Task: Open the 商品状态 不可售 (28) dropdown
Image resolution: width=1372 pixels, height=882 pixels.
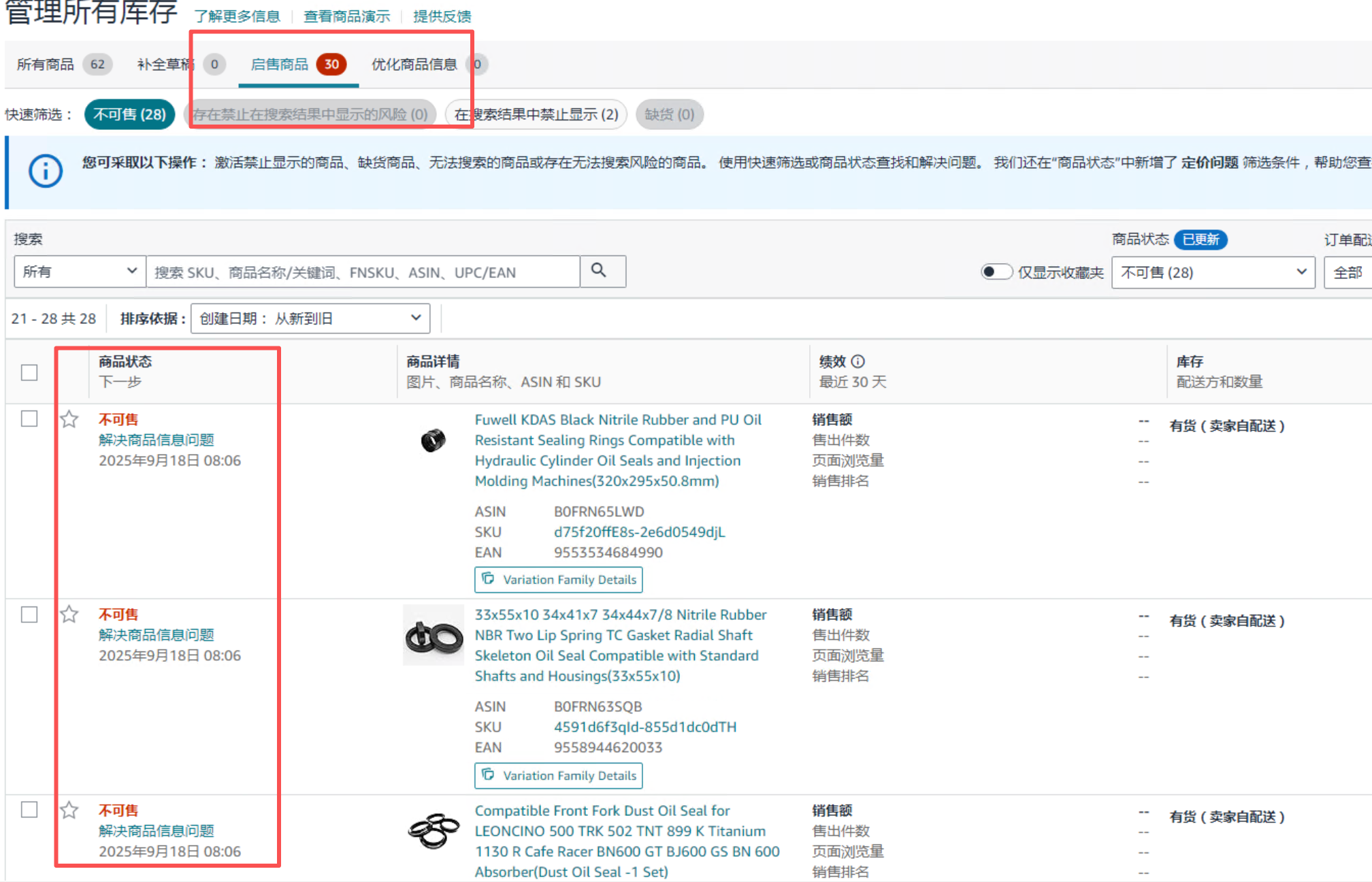Action: pos(1213,272)
